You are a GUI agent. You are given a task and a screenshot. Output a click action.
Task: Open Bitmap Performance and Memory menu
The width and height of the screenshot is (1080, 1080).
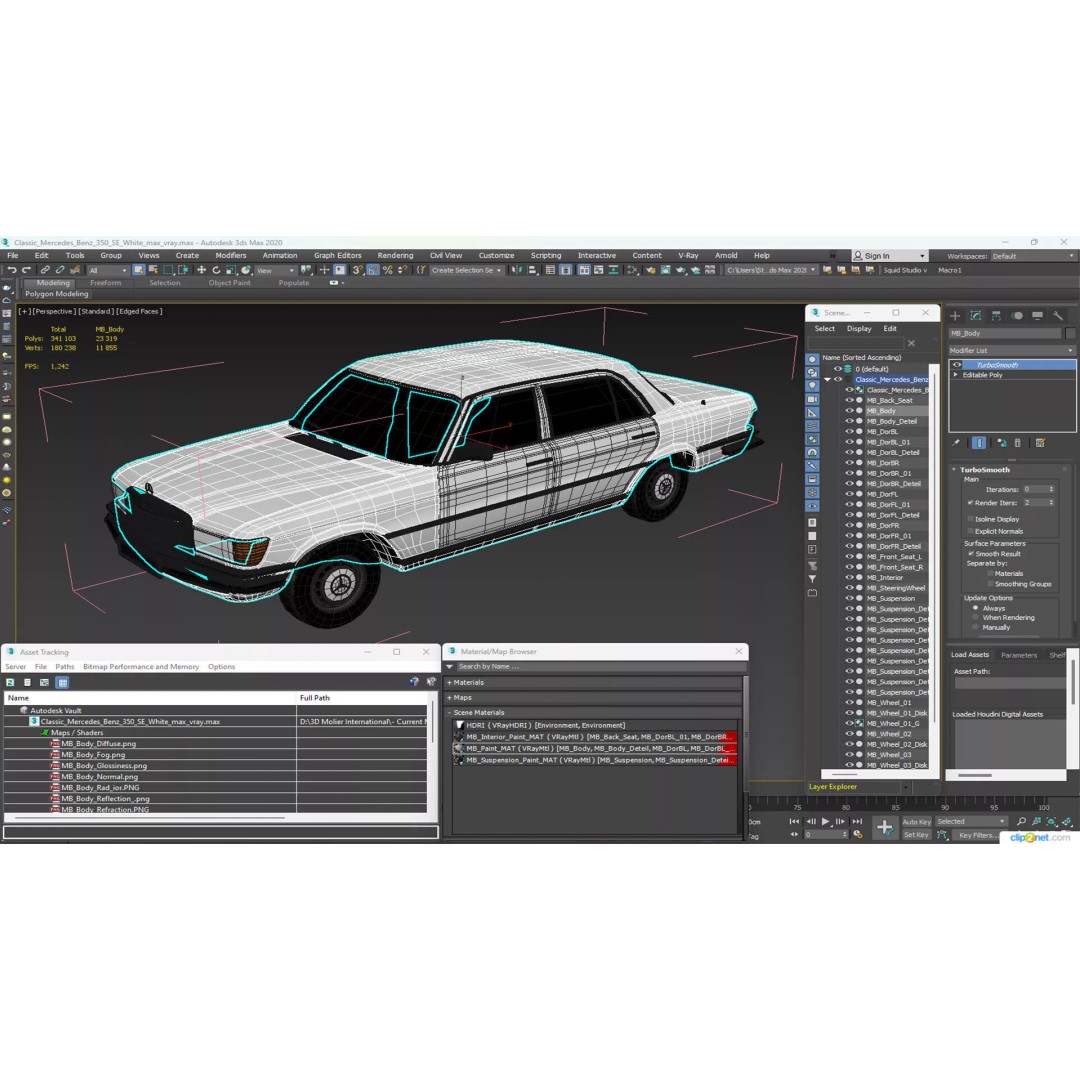tap(141, 667)
